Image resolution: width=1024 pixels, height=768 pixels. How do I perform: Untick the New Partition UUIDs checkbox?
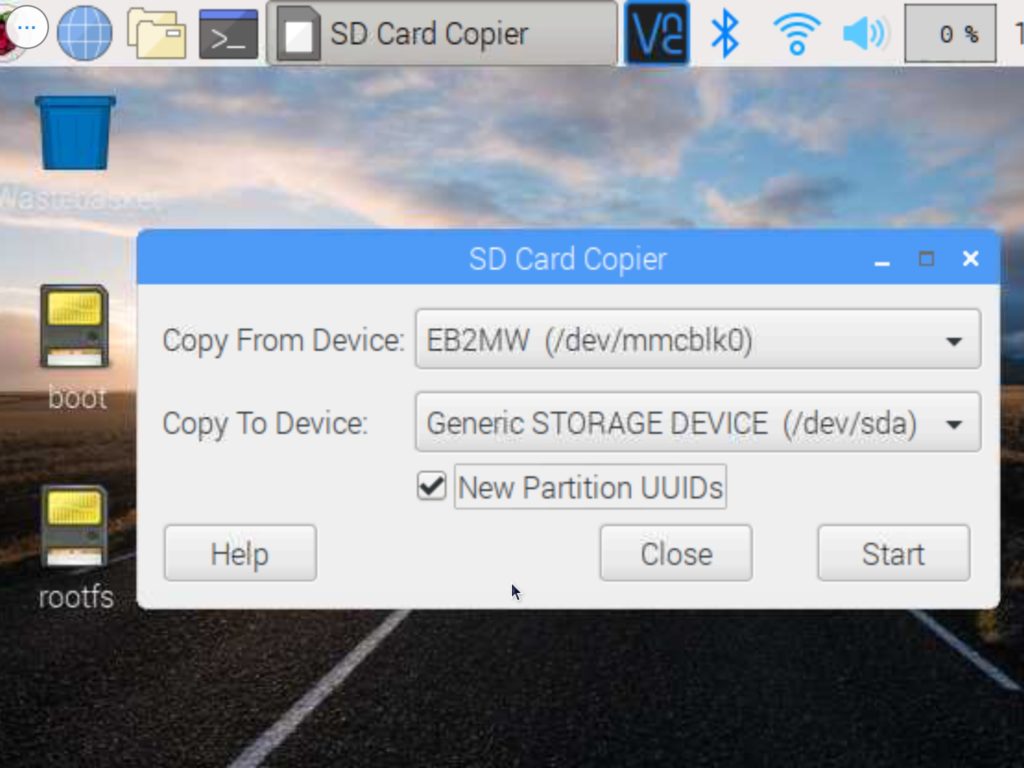[431, 487]
